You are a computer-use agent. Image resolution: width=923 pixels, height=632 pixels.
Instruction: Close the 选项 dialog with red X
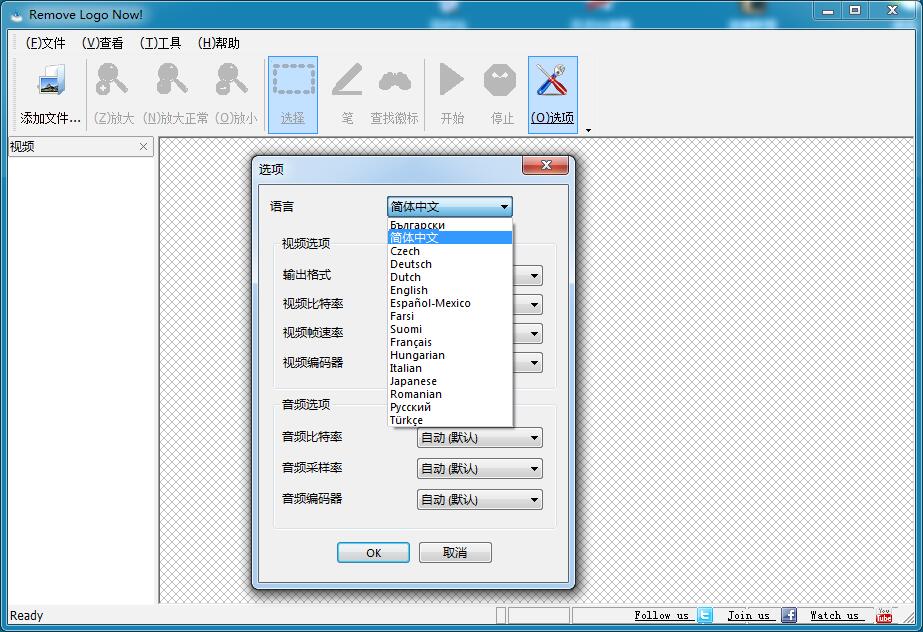point(546,165)
